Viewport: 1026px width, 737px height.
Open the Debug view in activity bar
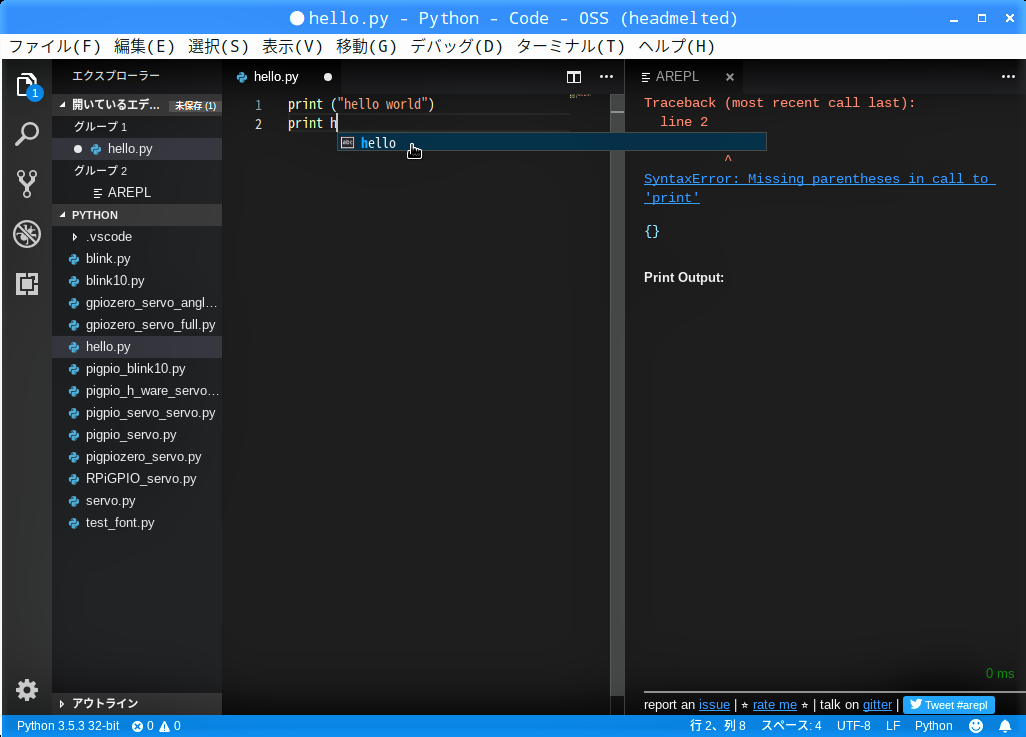(27, 234)
